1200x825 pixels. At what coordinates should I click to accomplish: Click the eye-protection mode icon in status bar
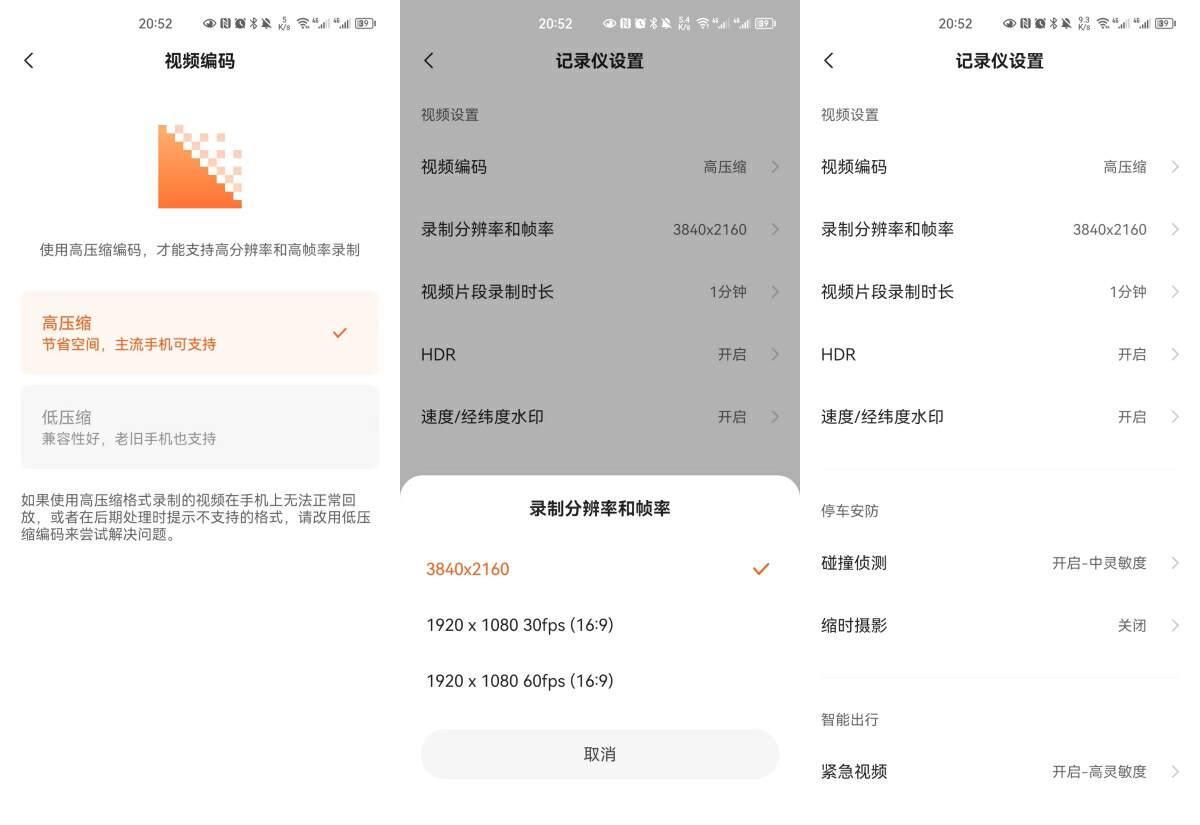coord(208,23)
